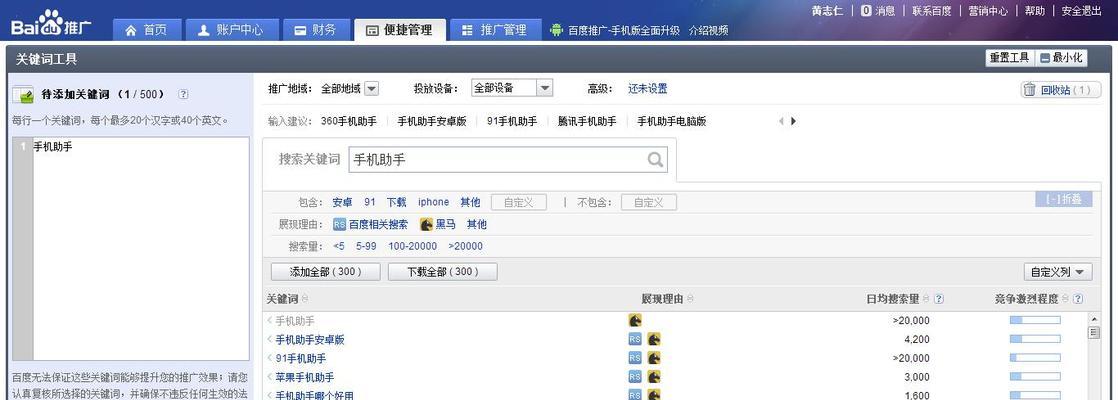Open 百度推广-手机版全面升级 link
Viewport: 1118px width, 400px height.
pos(624,31)
